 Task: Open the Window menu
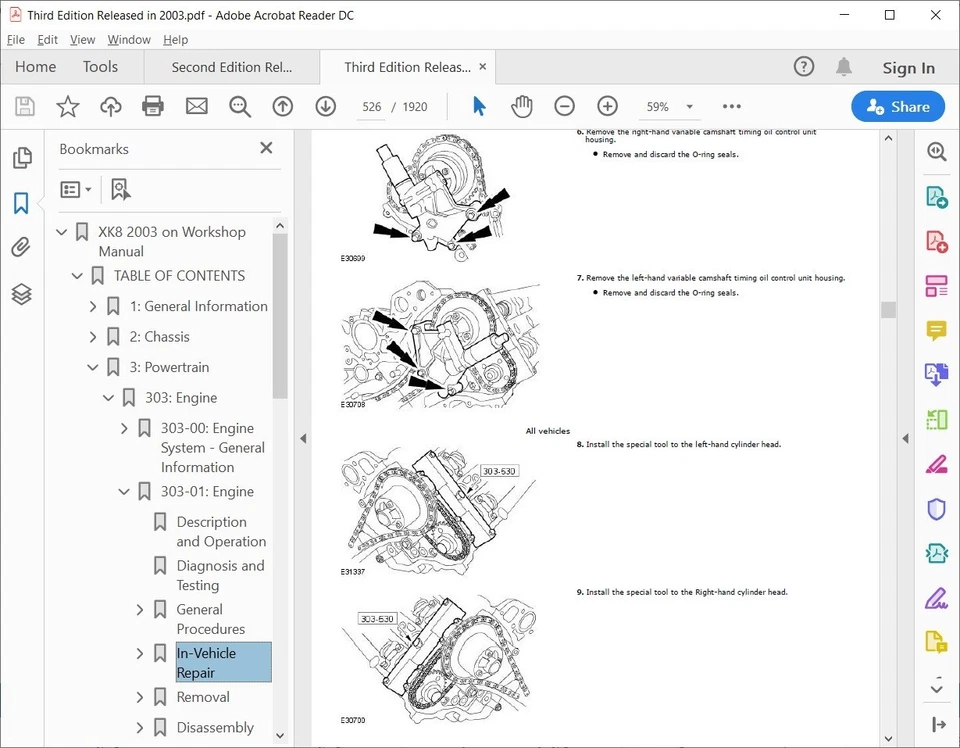(129, 40)
